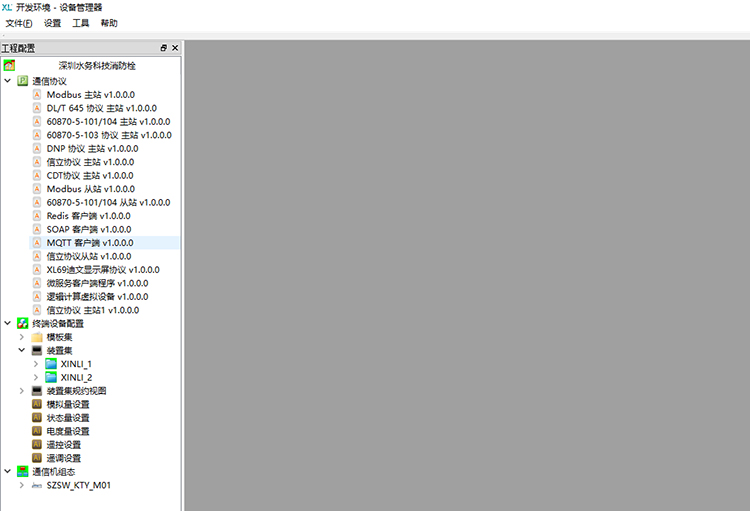Select SOAP 客户端 v1.0.0.0
This screenshot has height=511, width=750.
click(x=89, y=229)
